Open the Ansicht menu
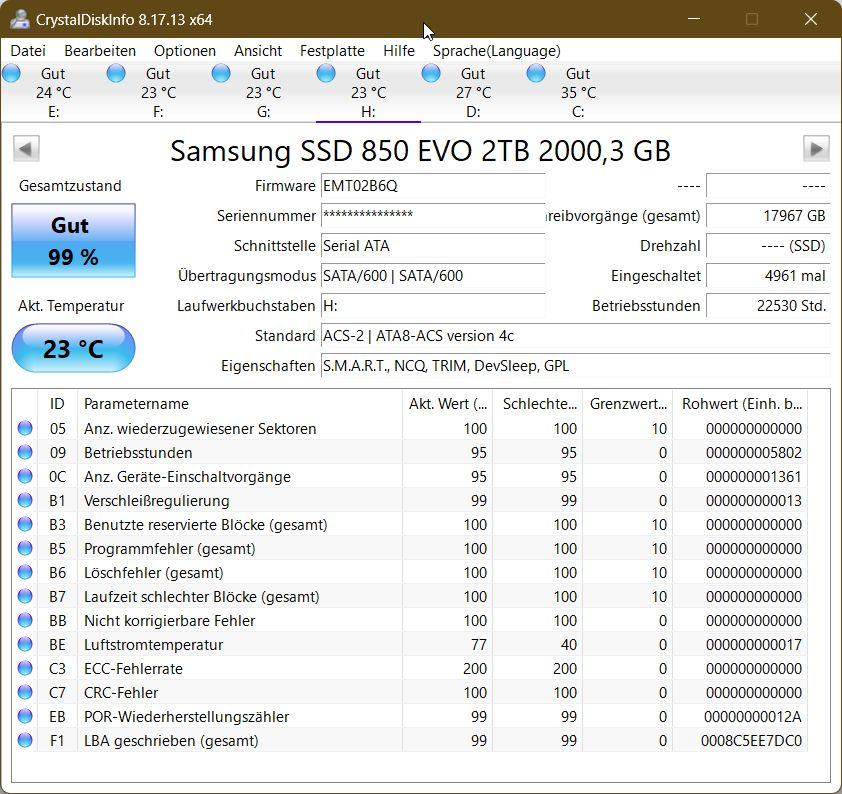 [x=258, y=51]
